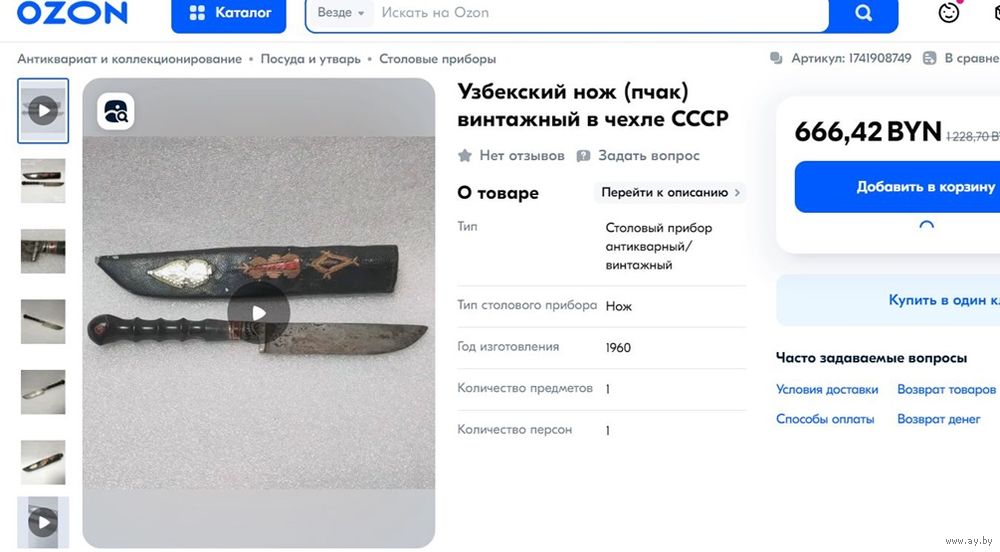Screen dimensions: 1000x552
Task: Copy the Артикул number icon
Action: [x=776, y=58]
